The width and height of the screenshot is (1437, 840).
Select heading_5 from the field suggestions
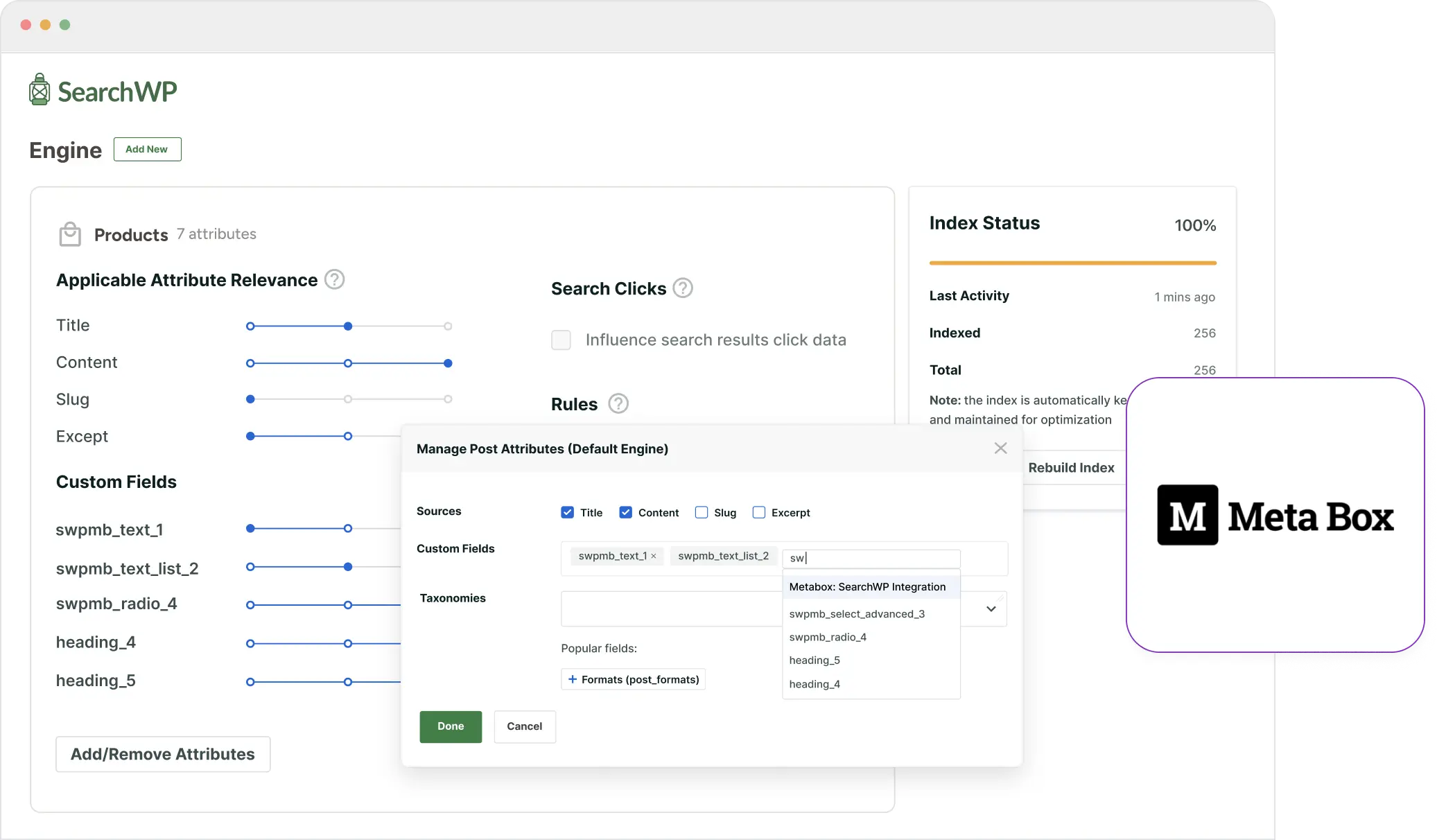[815, 660]
